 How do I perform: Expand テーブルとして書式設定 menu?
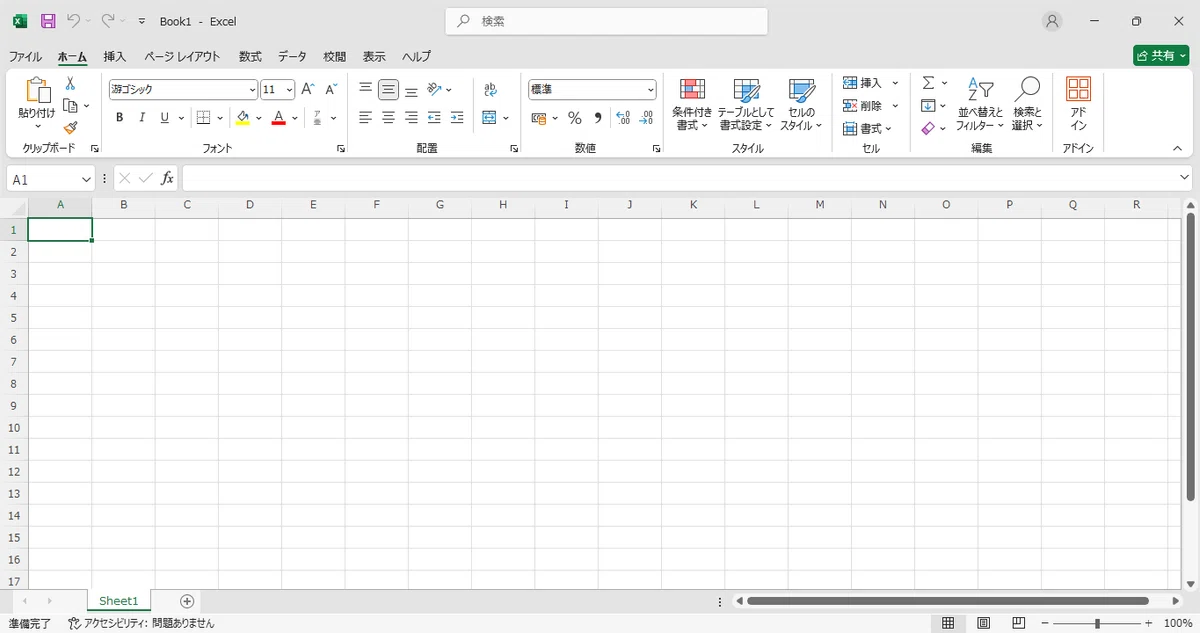pyautogui.click(x=746, y=105)
